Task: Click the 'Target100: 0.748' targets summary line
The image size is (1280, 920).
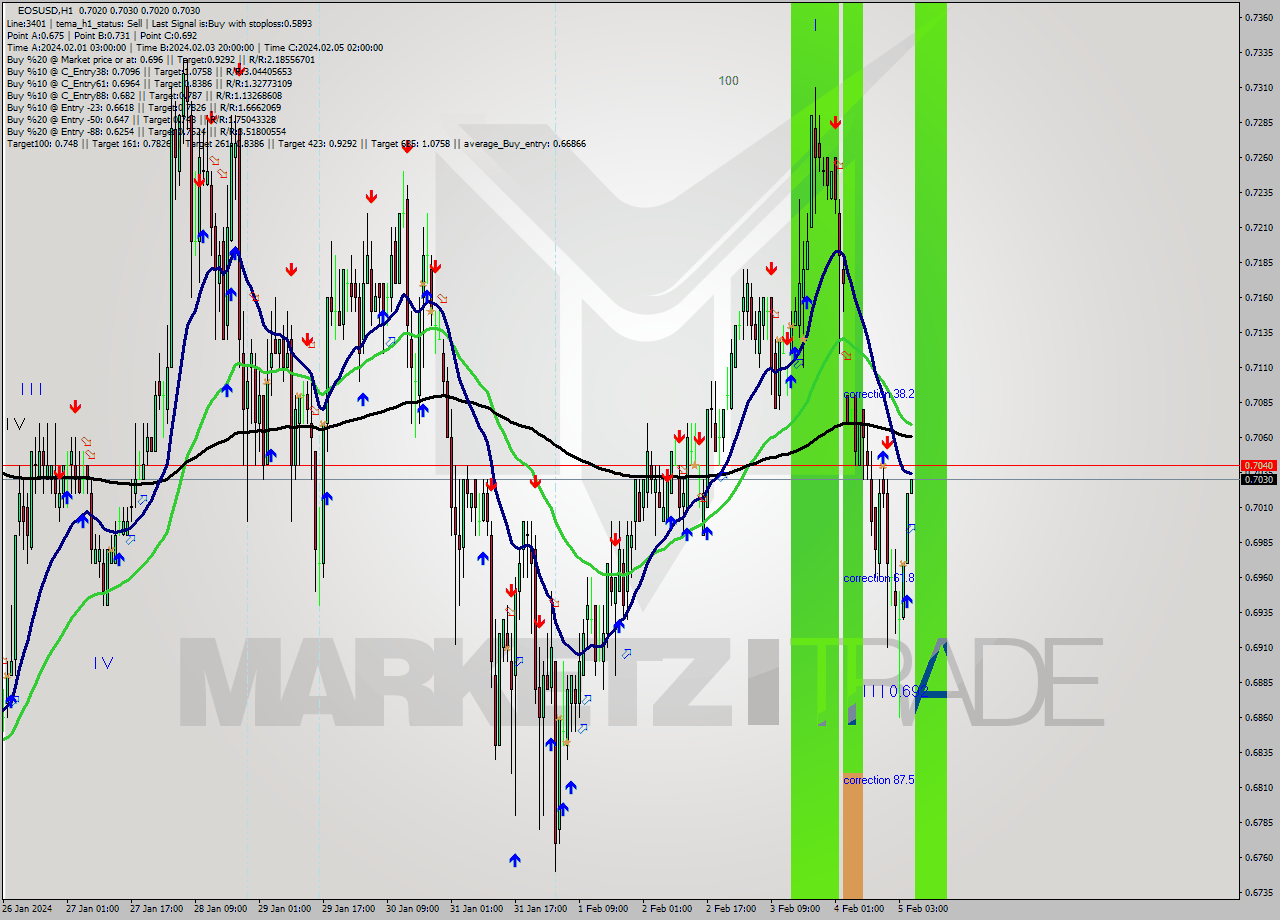Action: click(296, 143)
